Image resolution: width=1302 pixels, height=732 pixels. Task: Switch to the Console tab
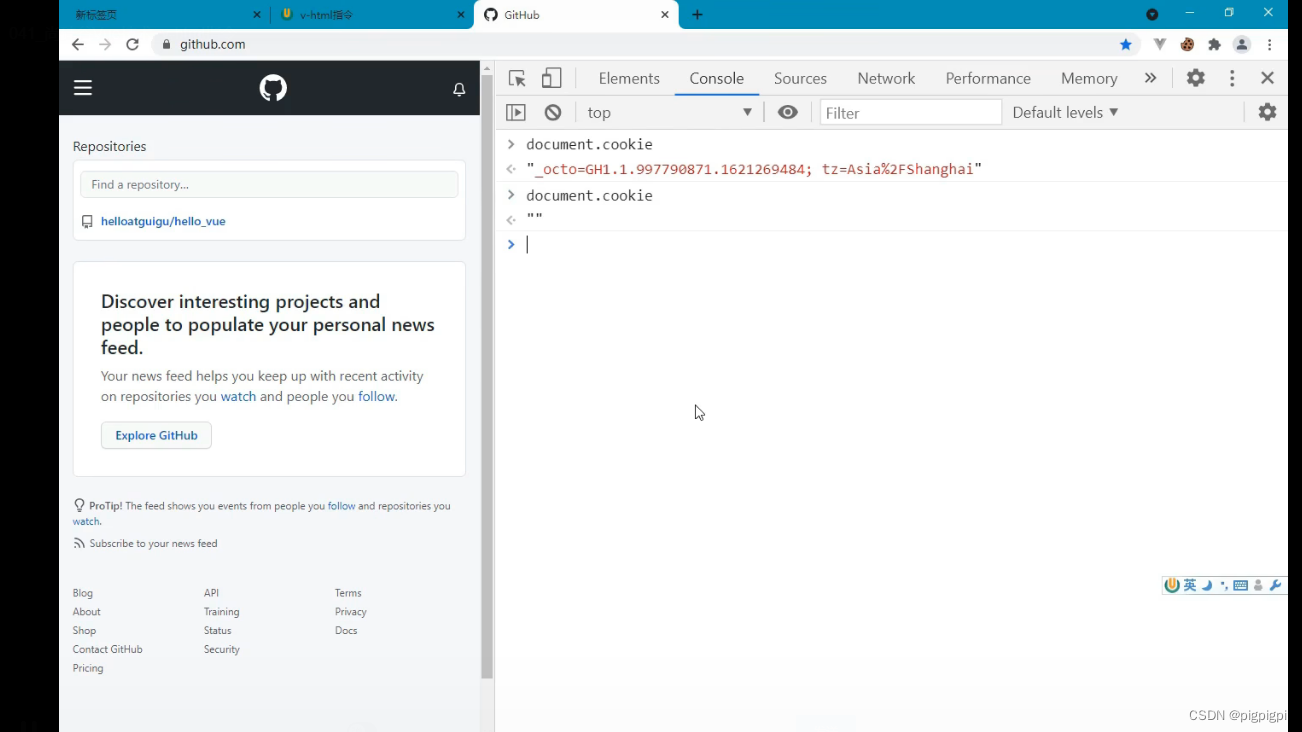(717, 78)
